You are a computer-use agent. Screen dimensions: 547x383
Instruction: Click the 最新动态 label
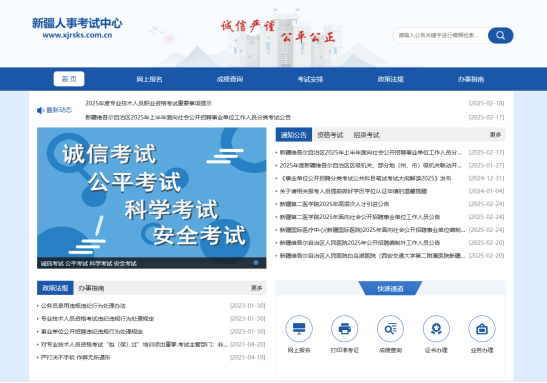[59, 110]
